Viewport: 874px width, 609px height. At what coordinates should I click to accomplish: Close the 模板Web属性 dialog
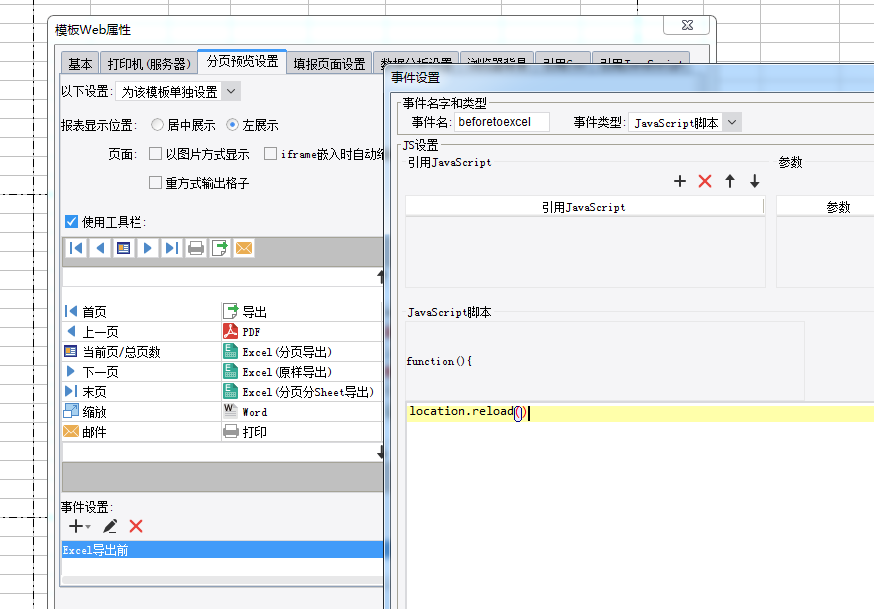(x=687, y=26)
